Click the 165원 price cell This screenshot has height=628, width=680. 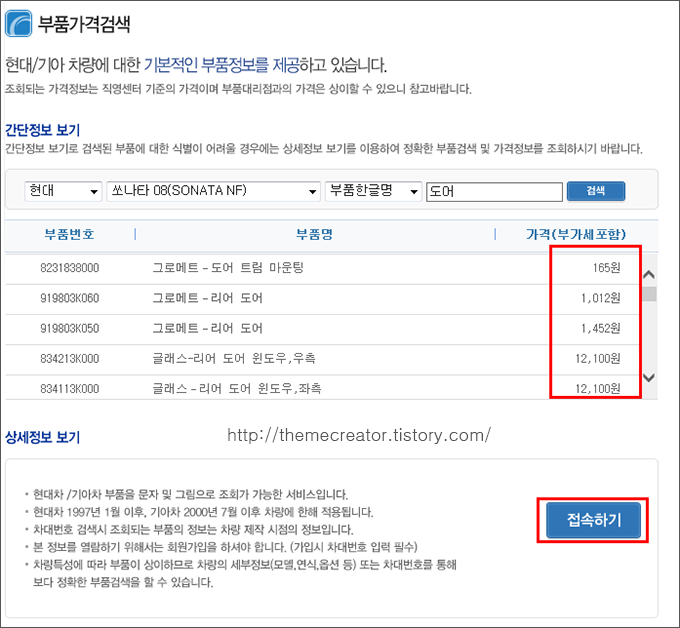(606, 268)
